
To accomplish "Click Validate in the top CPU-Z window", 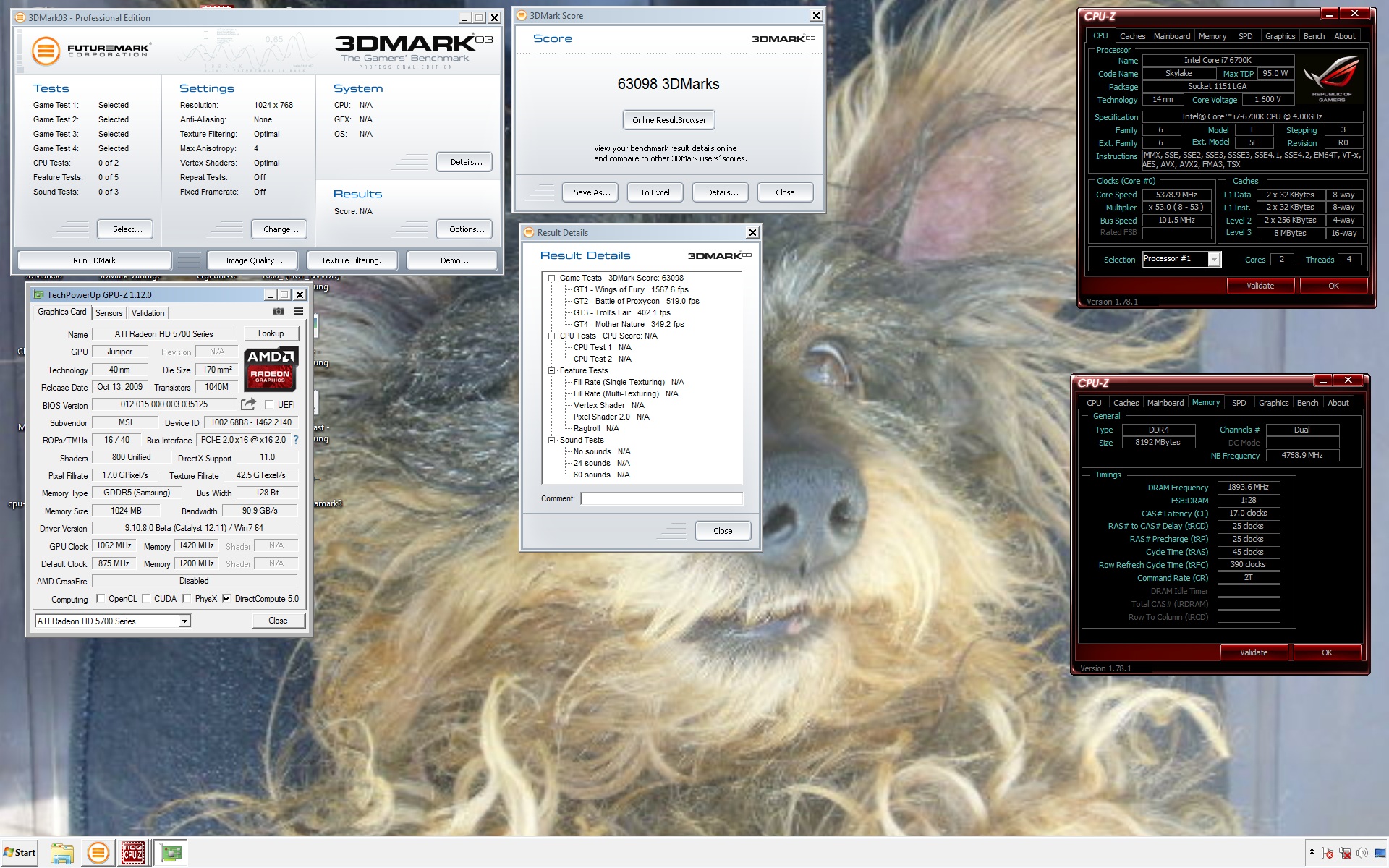I will coord(1260,286).
